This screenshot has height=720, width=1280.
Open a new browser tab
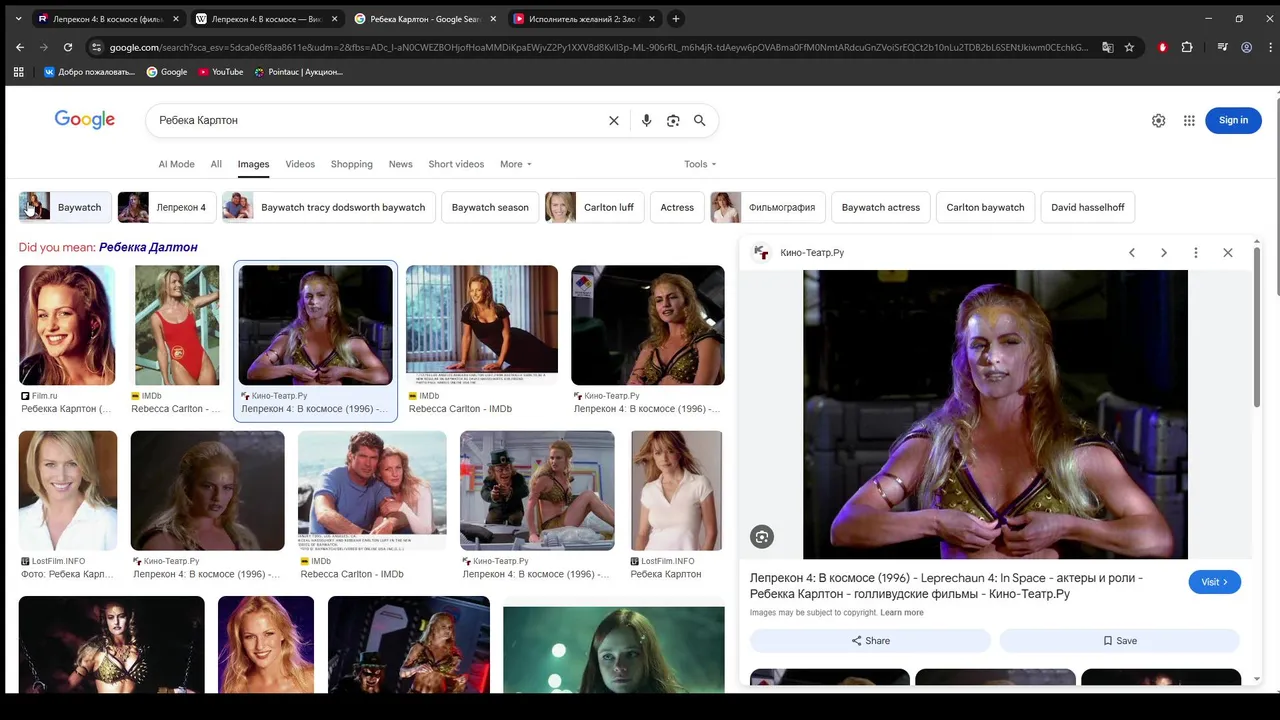pyautogui.click(x=676, y=18)
